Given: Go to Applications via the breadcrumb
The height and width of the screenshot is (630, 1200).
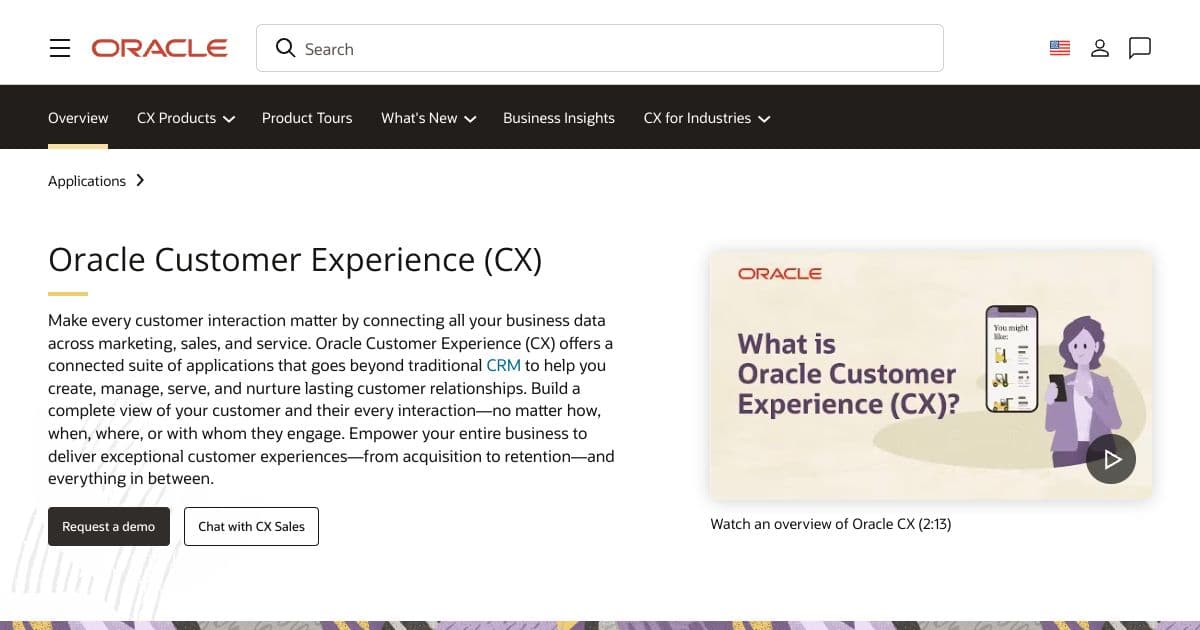Looking at the screenshot, I should (86, 181).
